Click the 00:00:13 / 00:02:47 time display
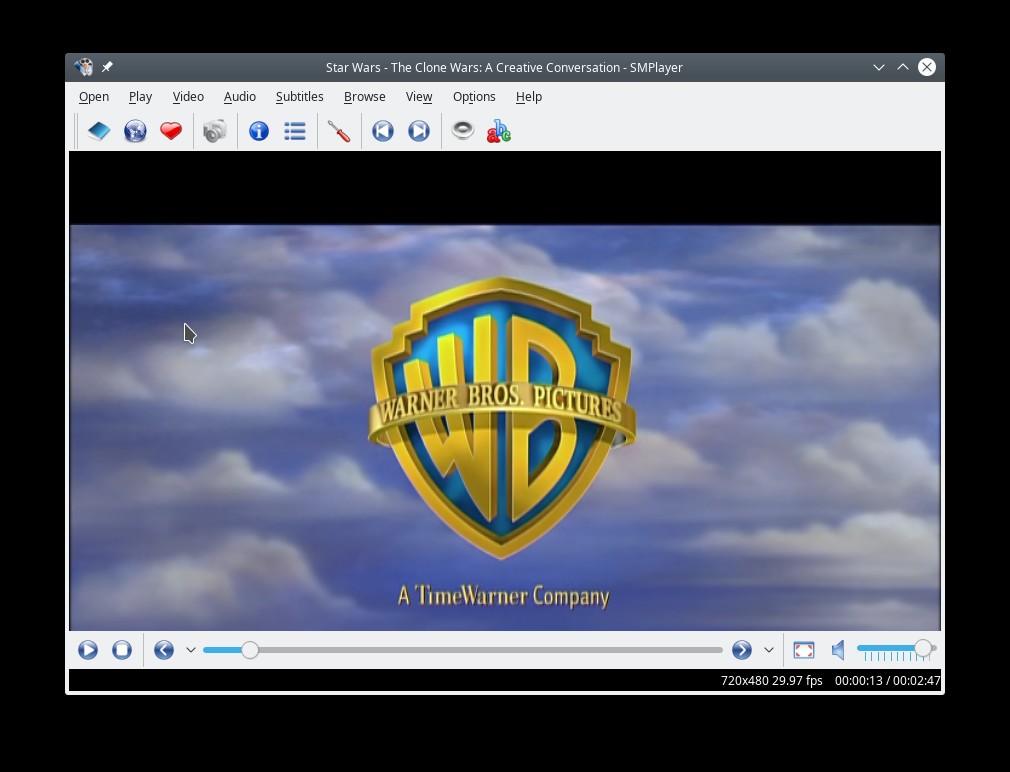 click(x=888, y=681)
